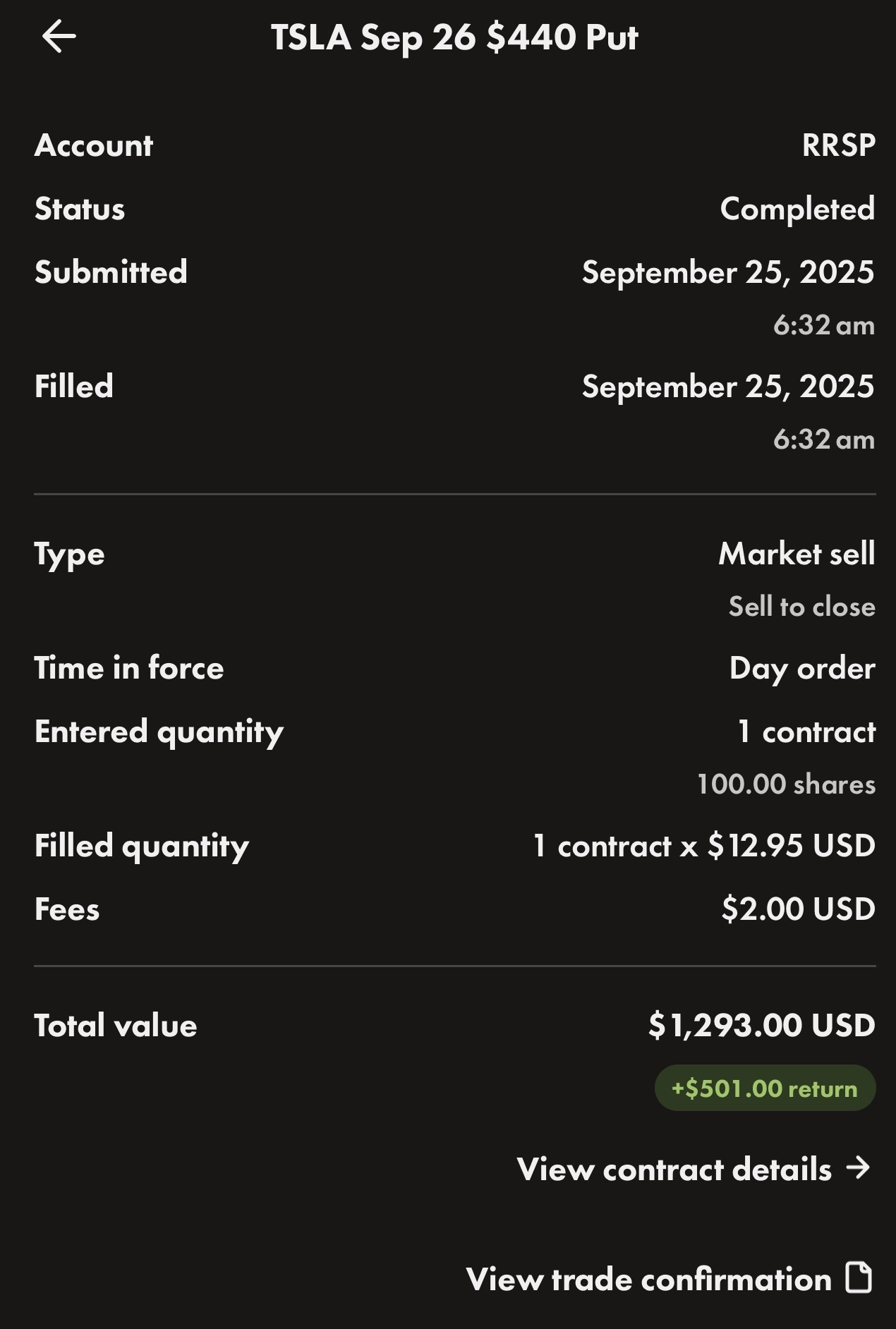Tap the +$501.00 return badge
Image resolution: width=896 pixels, height=1329 pixels.
click(765, 1088)
